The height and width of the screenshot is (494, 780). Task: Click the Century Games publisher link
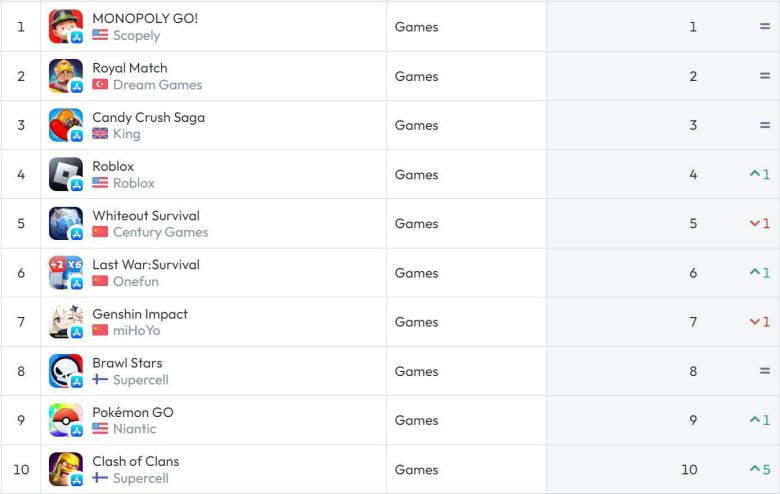click(160, 232)
